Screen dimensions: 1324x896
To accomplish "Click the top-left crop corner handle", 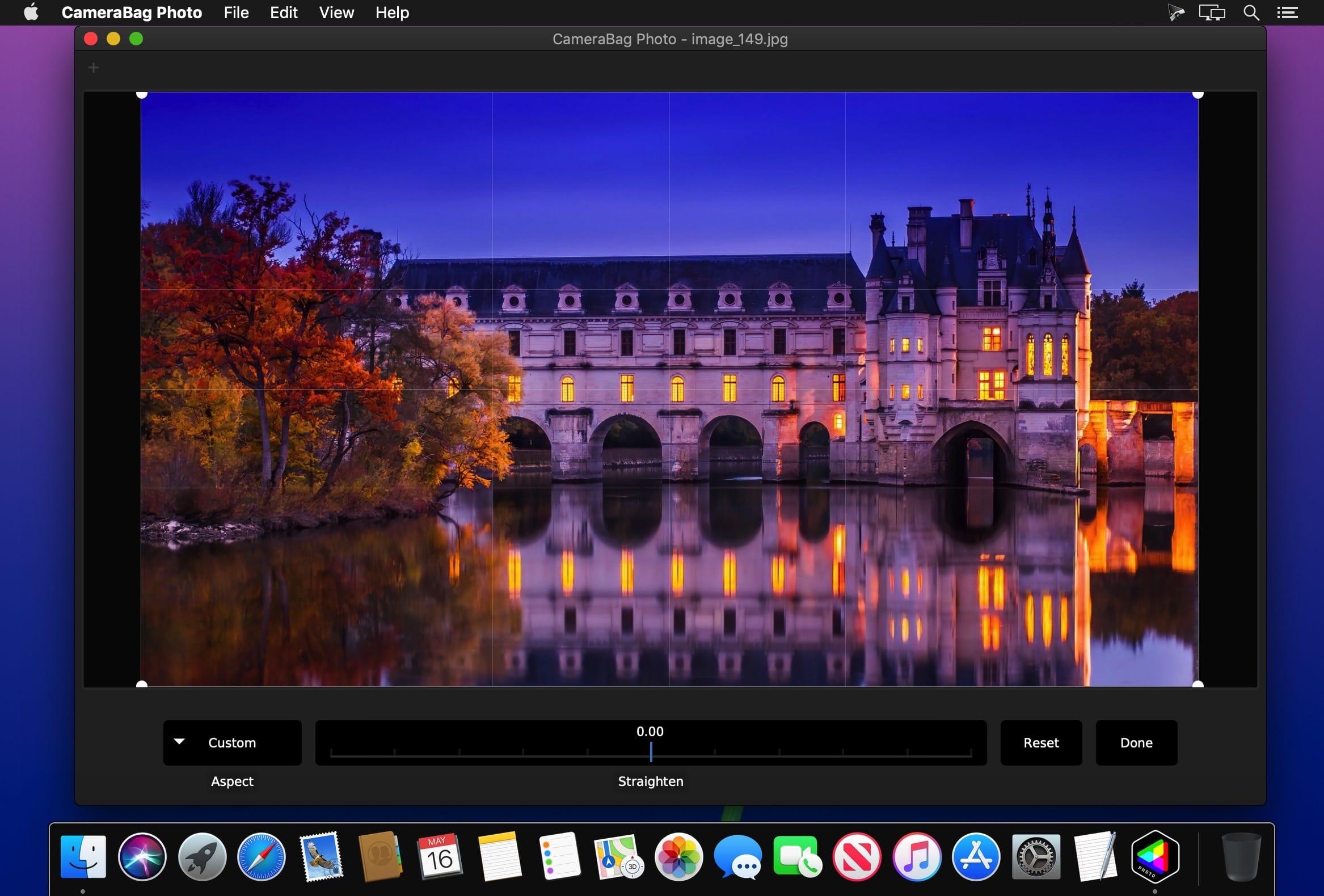I will 142,95.
